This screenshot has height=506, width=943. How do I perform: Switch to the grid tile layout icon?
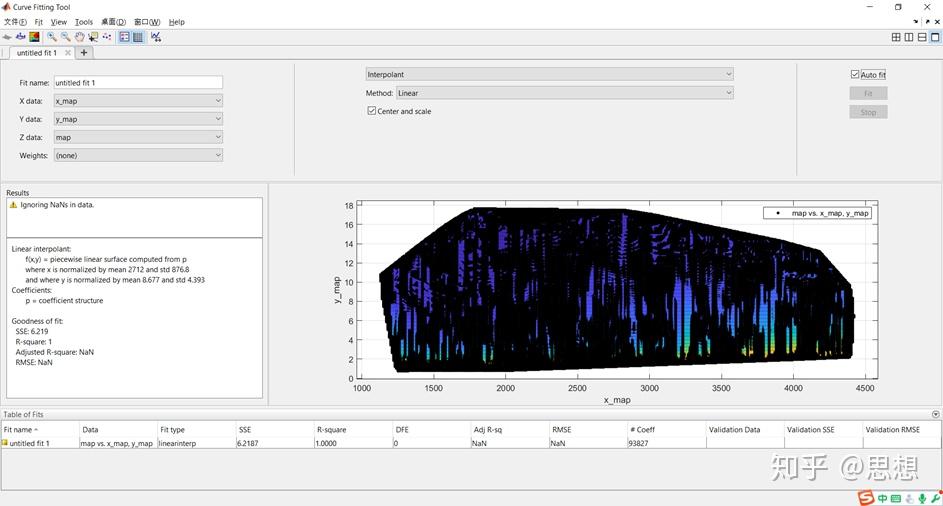pos(896,37)
